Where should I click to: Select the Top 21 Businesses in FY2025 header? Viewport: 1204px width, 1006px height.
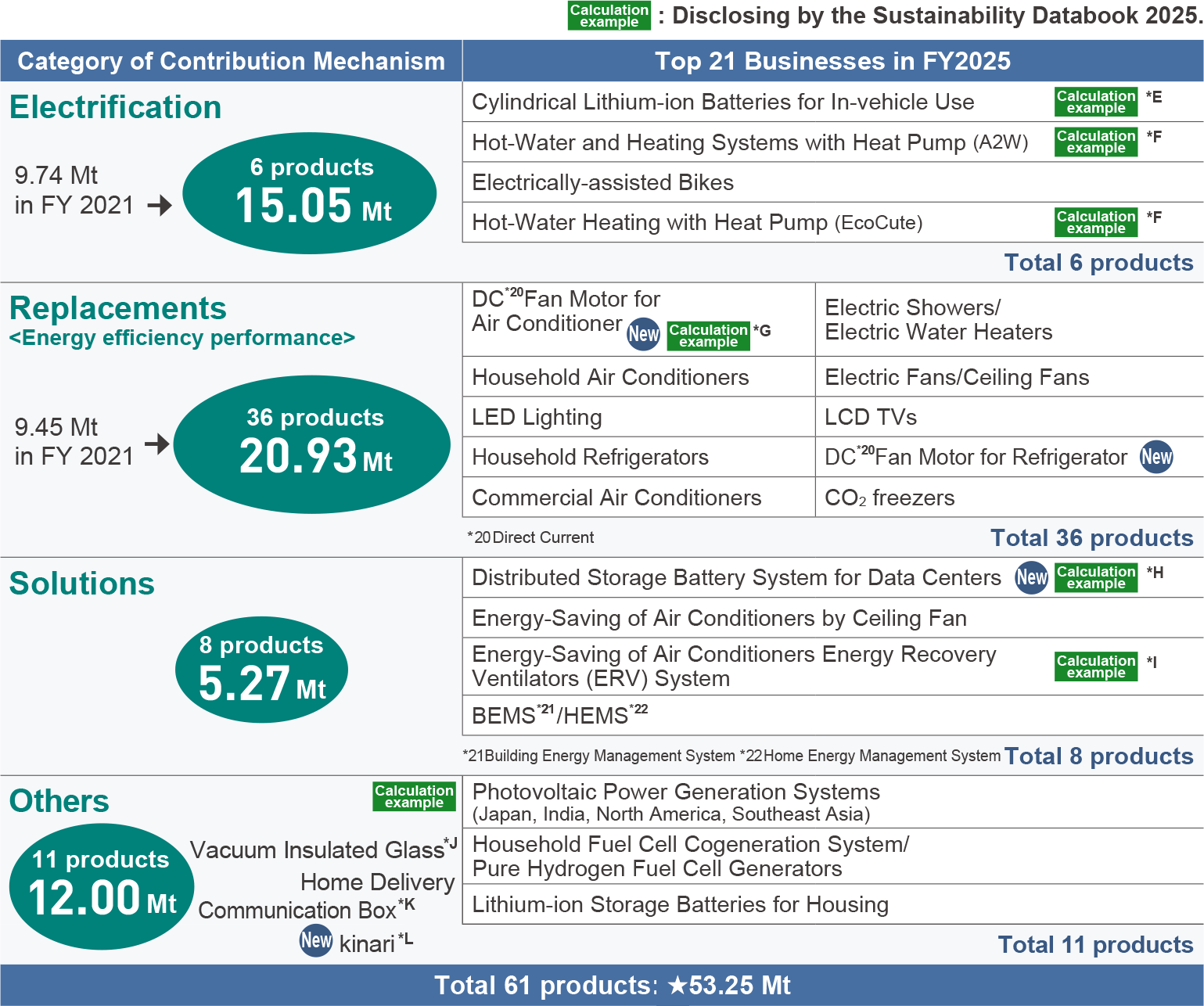pyautogui.click(x=832, y=61)
